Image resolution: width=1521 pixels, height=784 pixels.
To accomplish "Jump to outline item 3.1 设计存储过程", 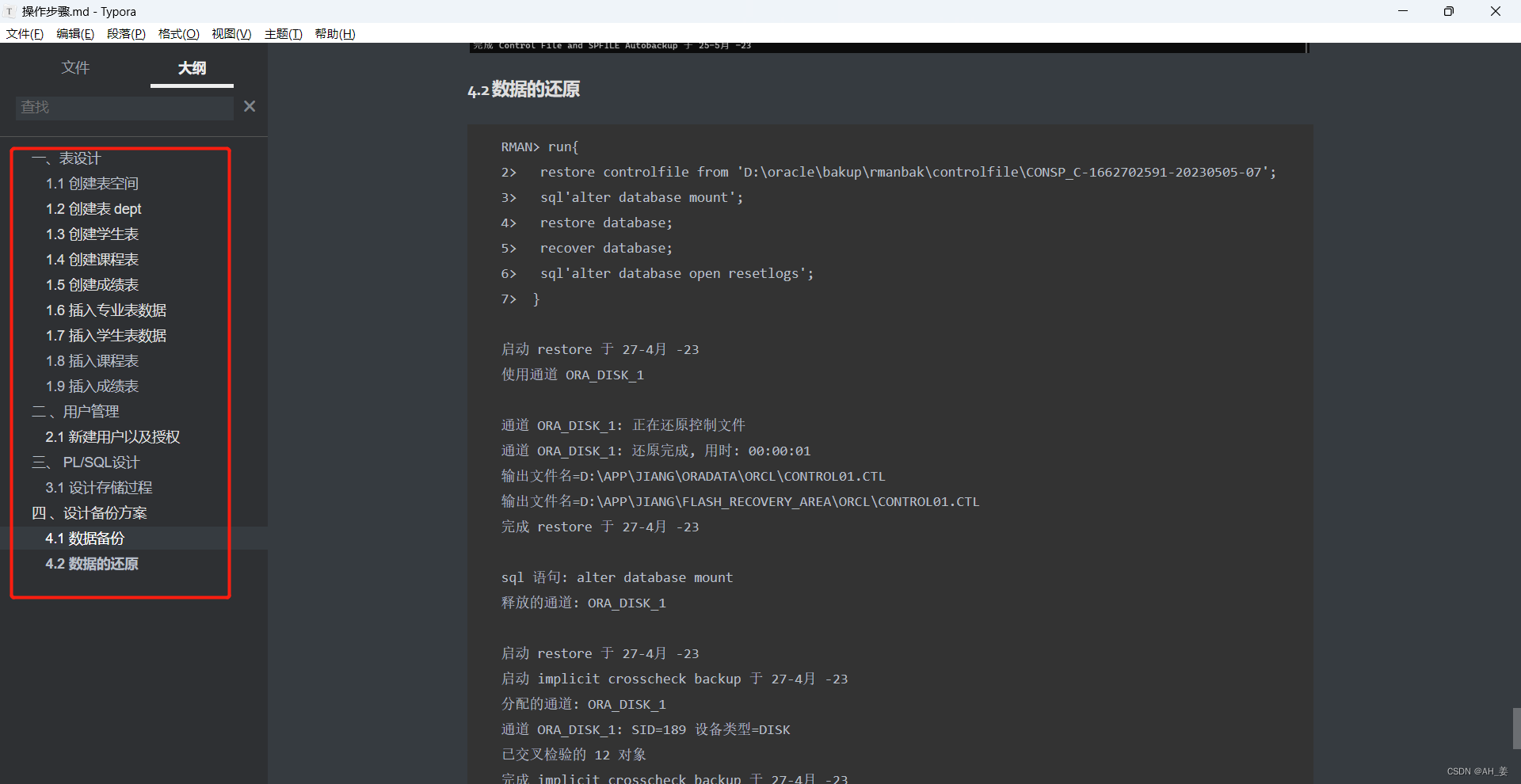I will tap(99, 488).
